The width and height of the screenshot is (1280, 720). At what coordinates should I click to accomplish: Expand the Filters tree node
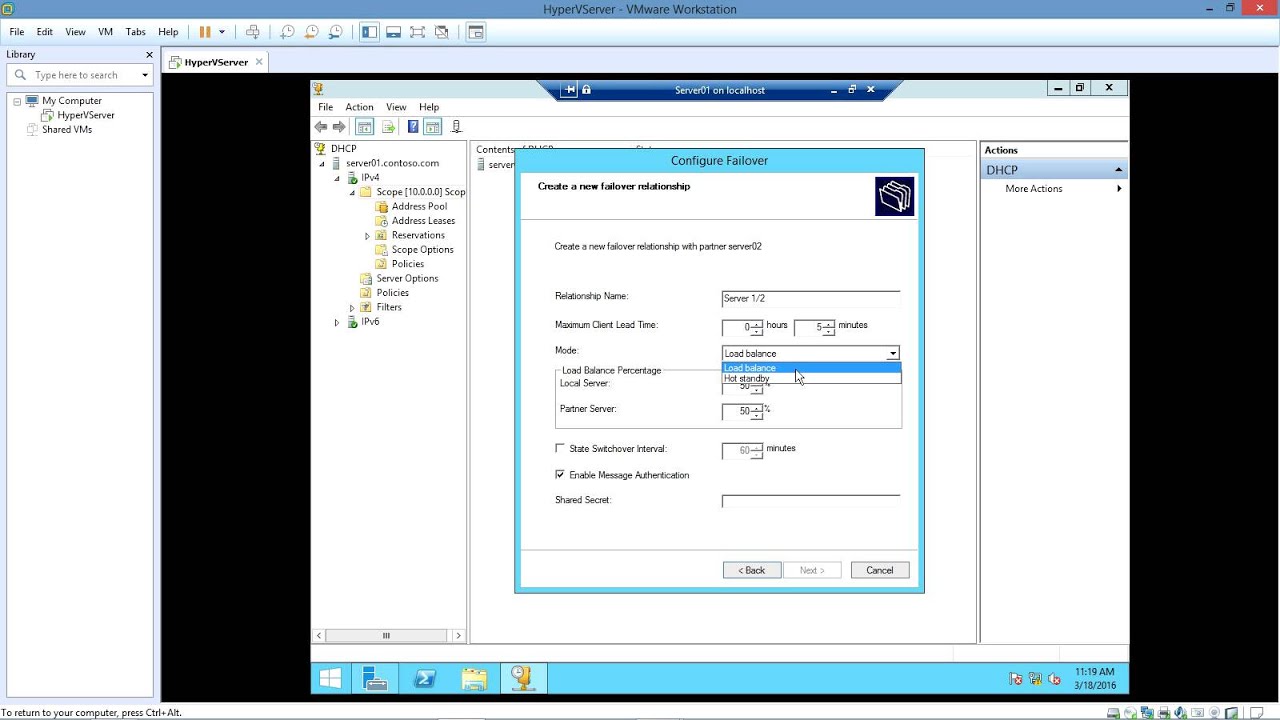[x=352, y=308]
